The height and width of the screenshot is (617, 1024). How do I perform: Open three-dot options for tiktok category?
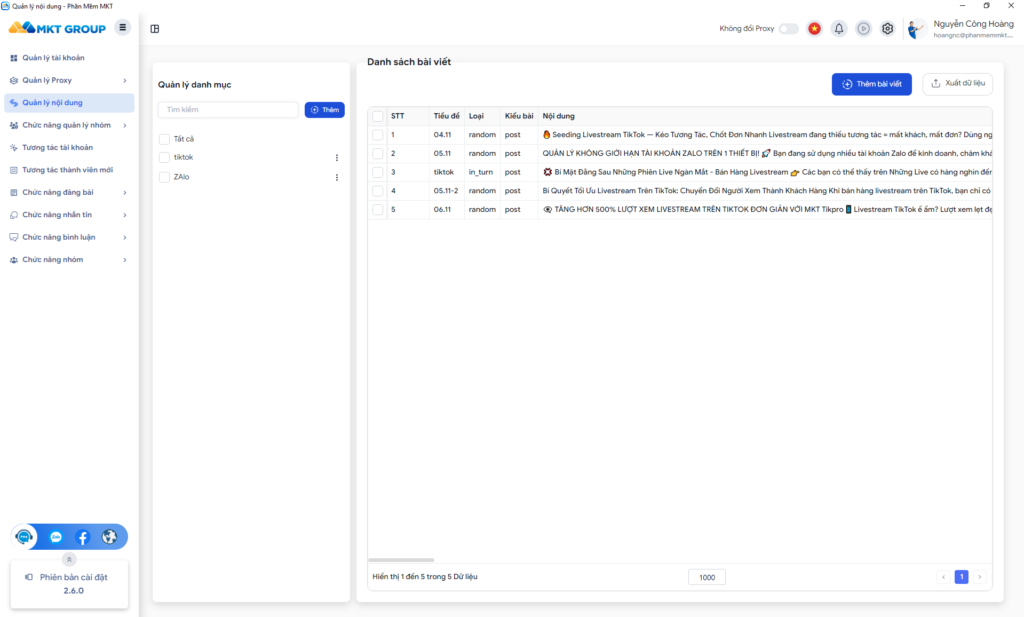tap(336, 158)
